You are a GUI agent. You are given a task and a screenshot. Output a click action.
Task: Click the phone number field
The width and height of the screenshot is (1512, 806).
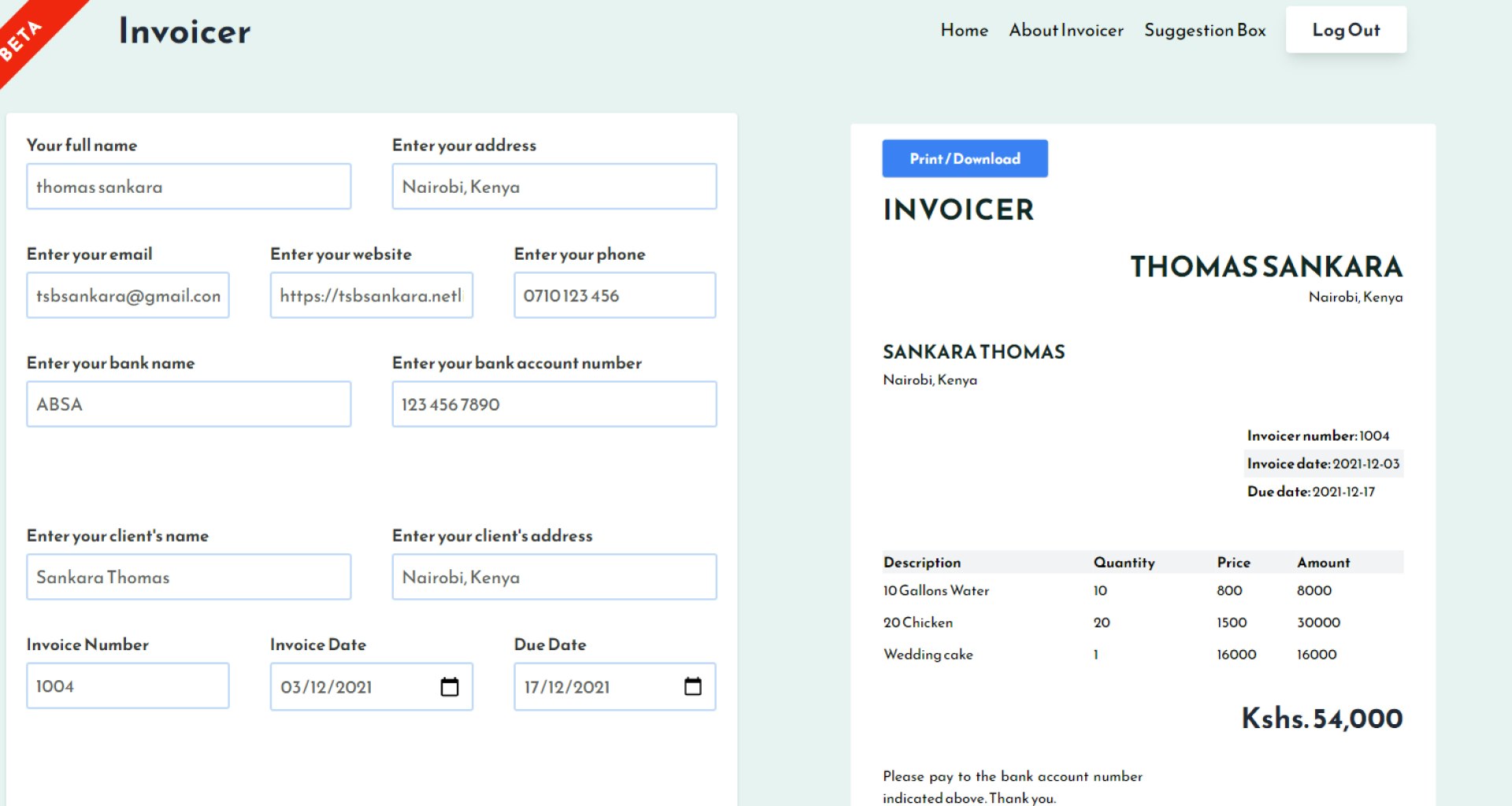614,295
